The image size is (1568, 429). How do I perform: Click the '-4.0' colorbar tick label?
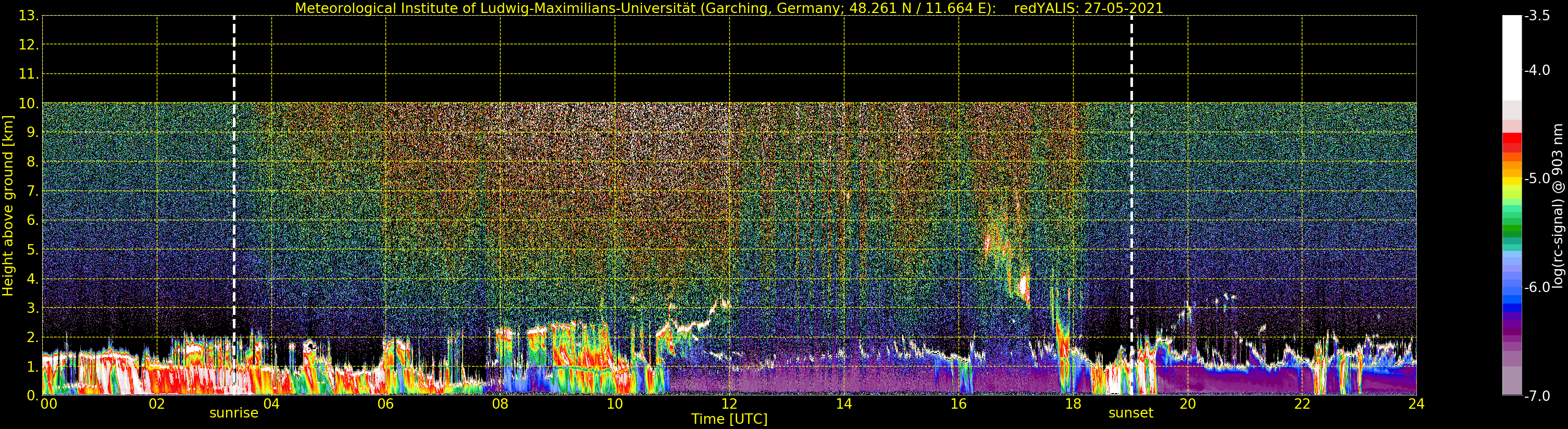tap(1537, 70)
